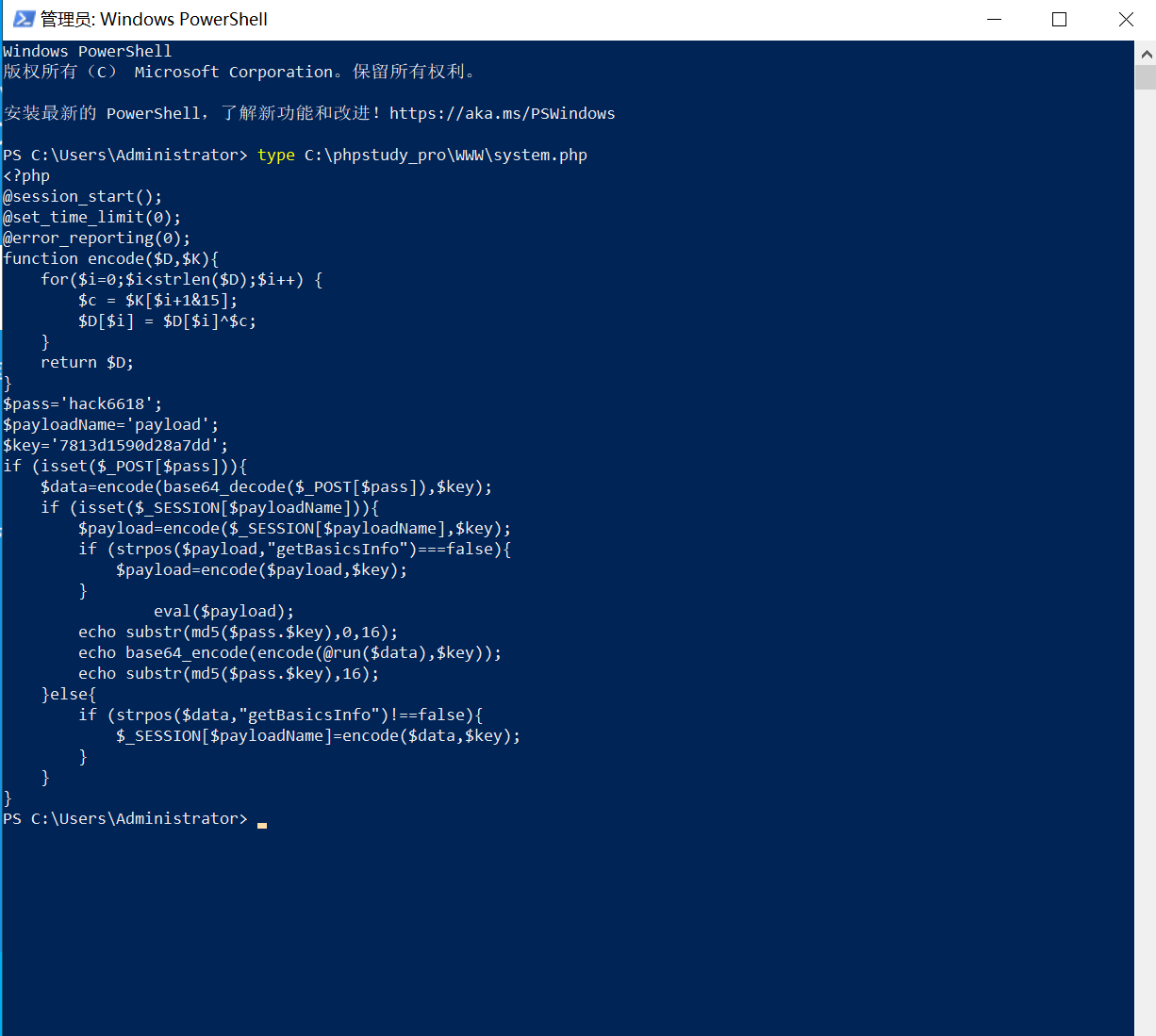Click the '$D[$i] = $D[$i]^$c;' line
The image size is (1156, 1036).
pos(168,321)
